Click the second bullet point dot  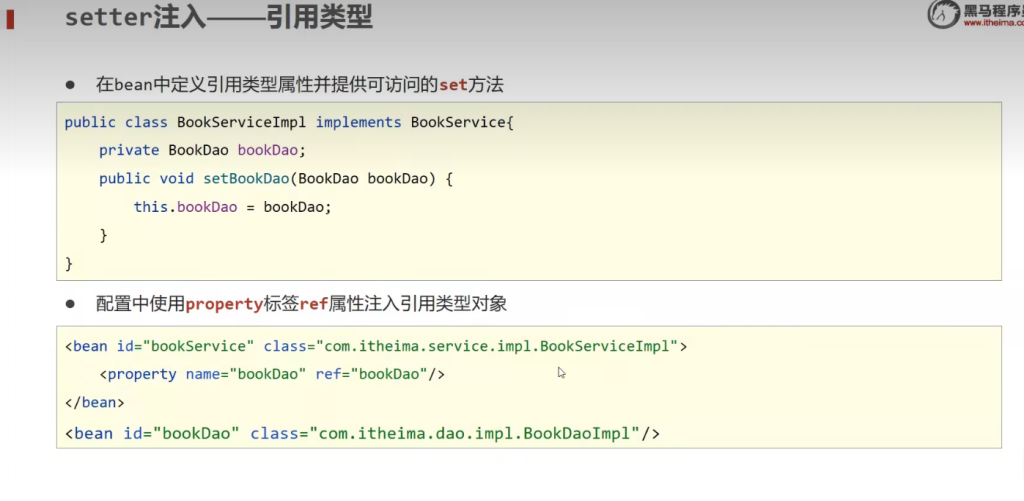(x=71, y=303)
